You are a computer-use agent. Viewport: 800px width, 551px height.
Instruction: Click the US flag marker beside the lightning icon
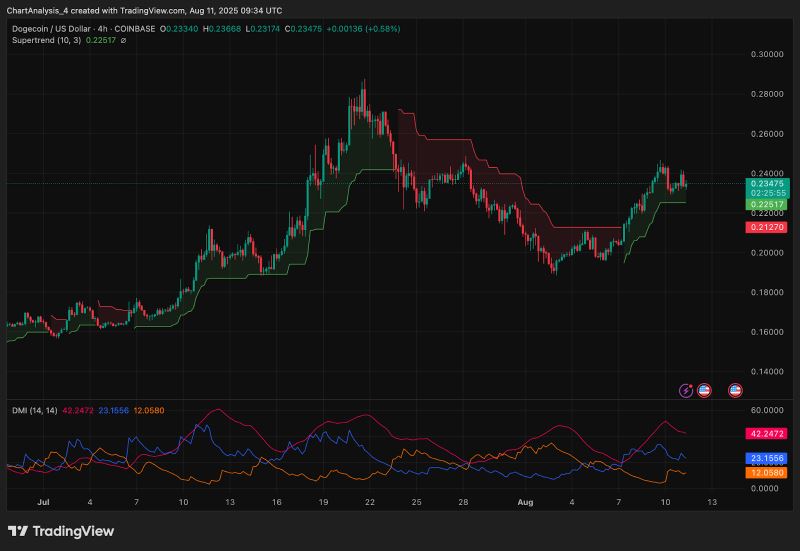tap(703, 391)
